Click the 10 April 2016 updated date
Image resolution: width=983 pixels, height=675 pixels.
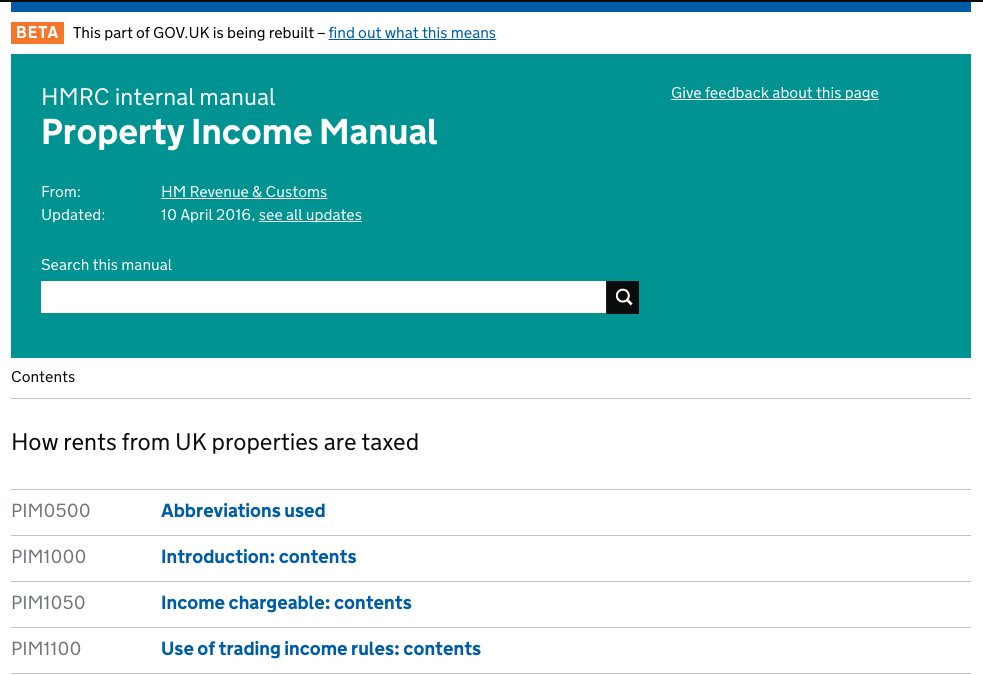(206, 215)
